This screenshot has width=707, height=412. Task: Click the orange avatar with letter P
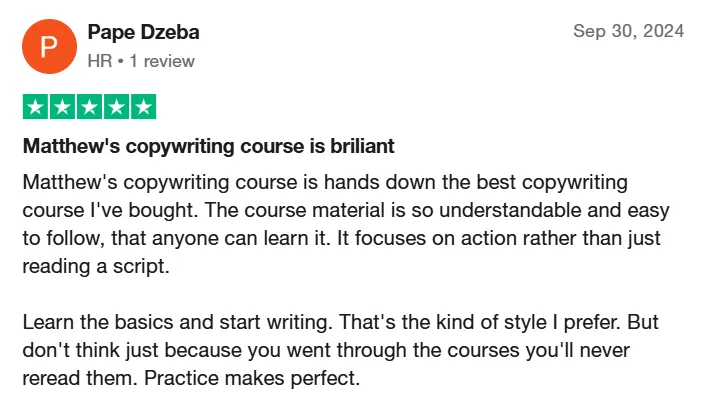(x=49, y=46)
